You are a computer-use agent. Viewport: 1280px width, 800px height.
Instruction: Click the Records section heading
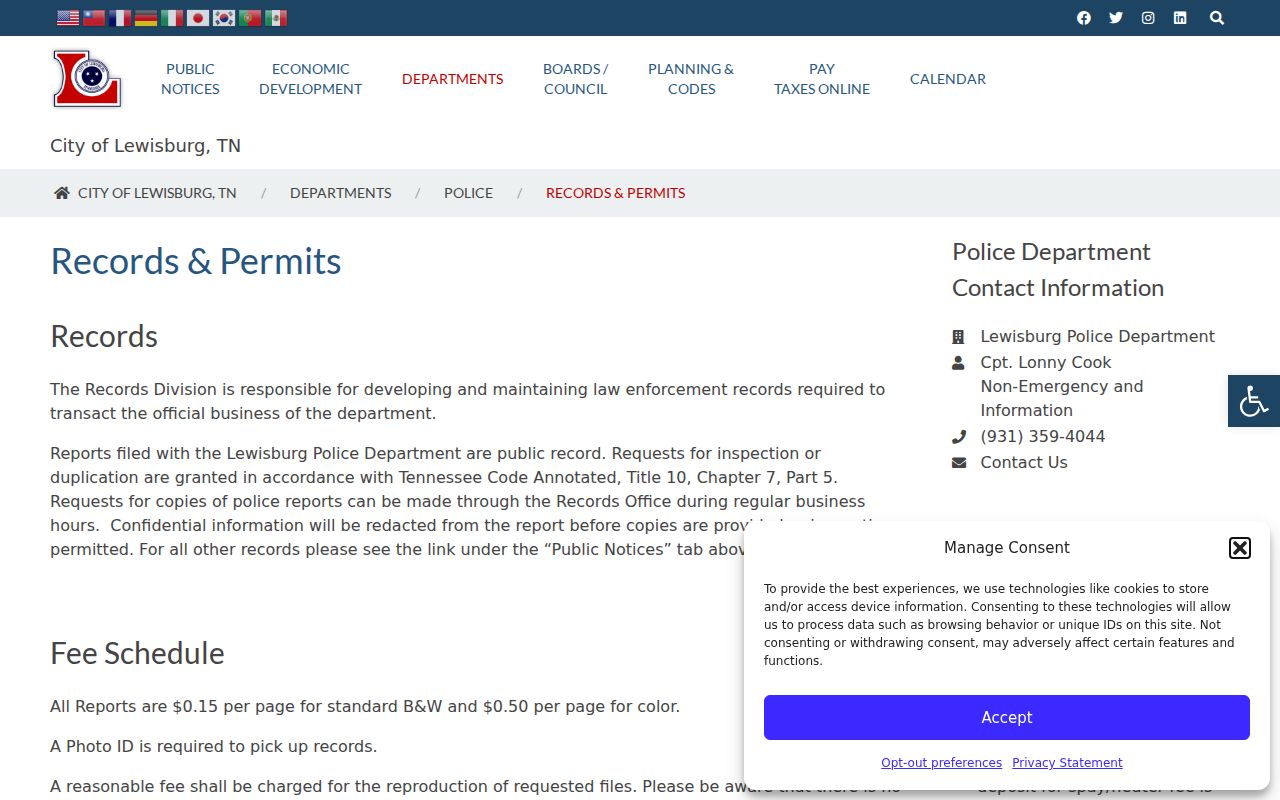click(104, 337)
